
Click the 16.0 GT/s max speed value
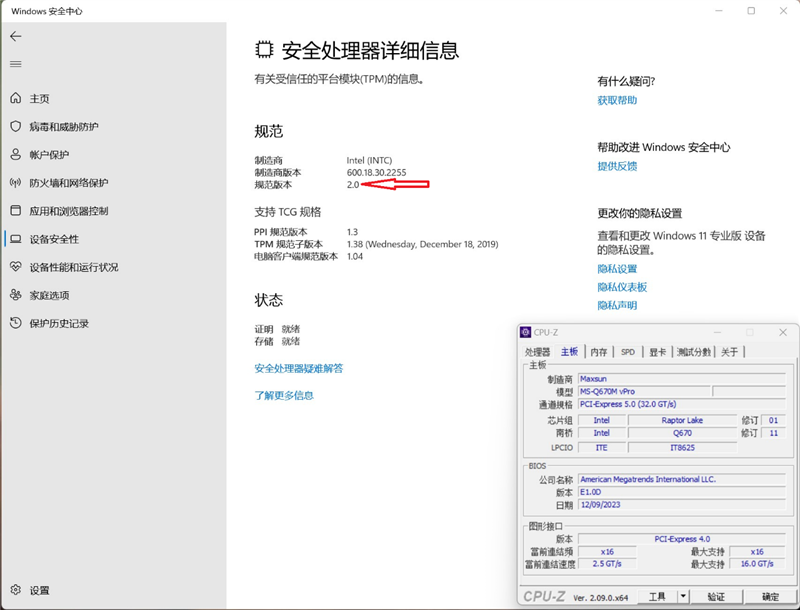tap(757, 564)
